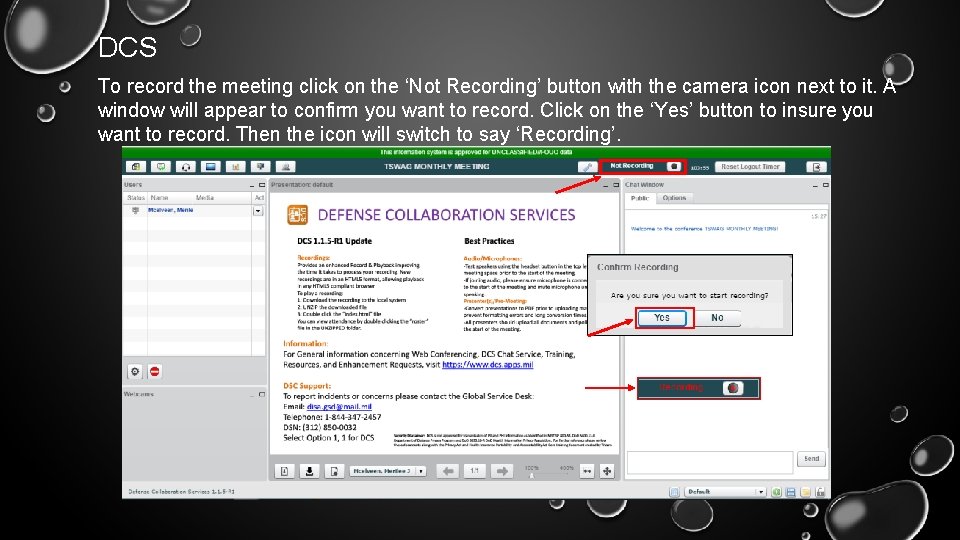Viewport: 960px width, 540px height.
Task: Click the logout icon at the top right
Action: (x=816, y=167)
